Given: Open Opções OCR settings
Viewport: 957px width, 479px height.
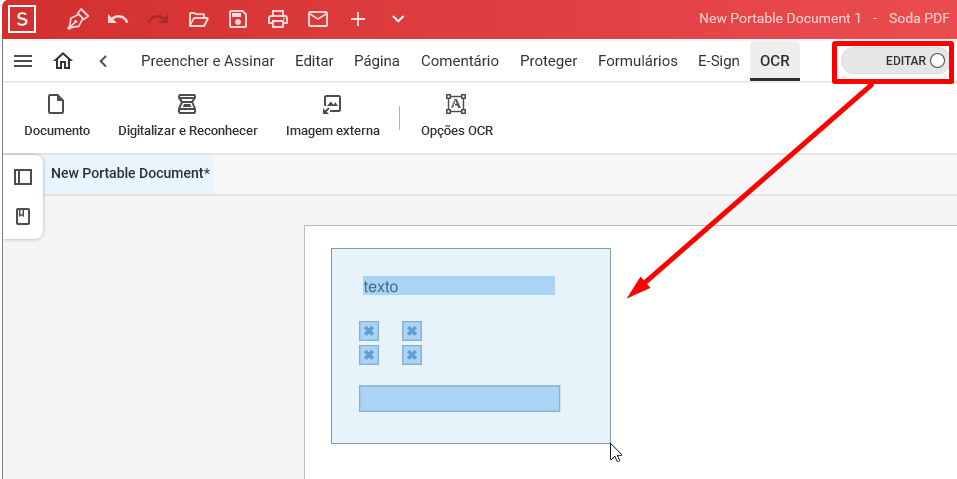Looking at the screenshot, I should click(x=457, y=115).
